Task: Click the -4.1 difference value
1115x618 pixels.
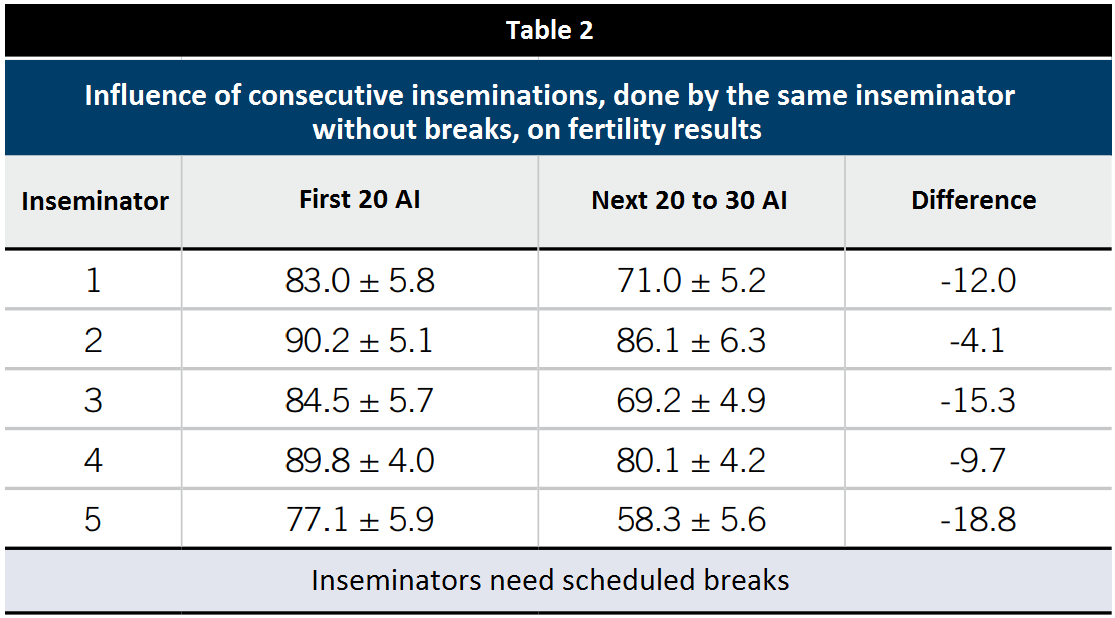Action: click(x=978, y=340)
